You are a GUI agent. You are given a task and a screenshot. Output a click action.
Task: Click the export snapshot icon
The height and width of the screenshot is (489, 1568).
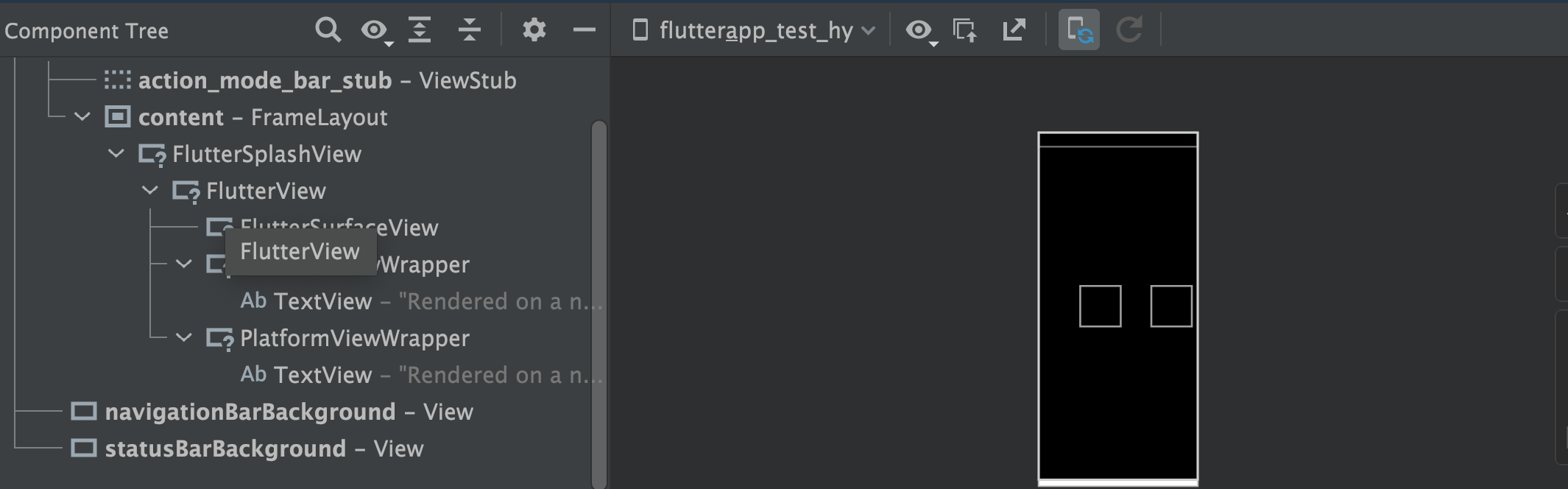pos(1014,30)
